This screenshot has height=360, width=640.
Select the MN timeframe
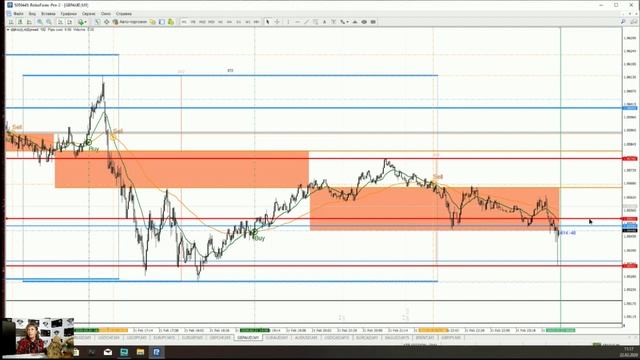click(256, 22)
